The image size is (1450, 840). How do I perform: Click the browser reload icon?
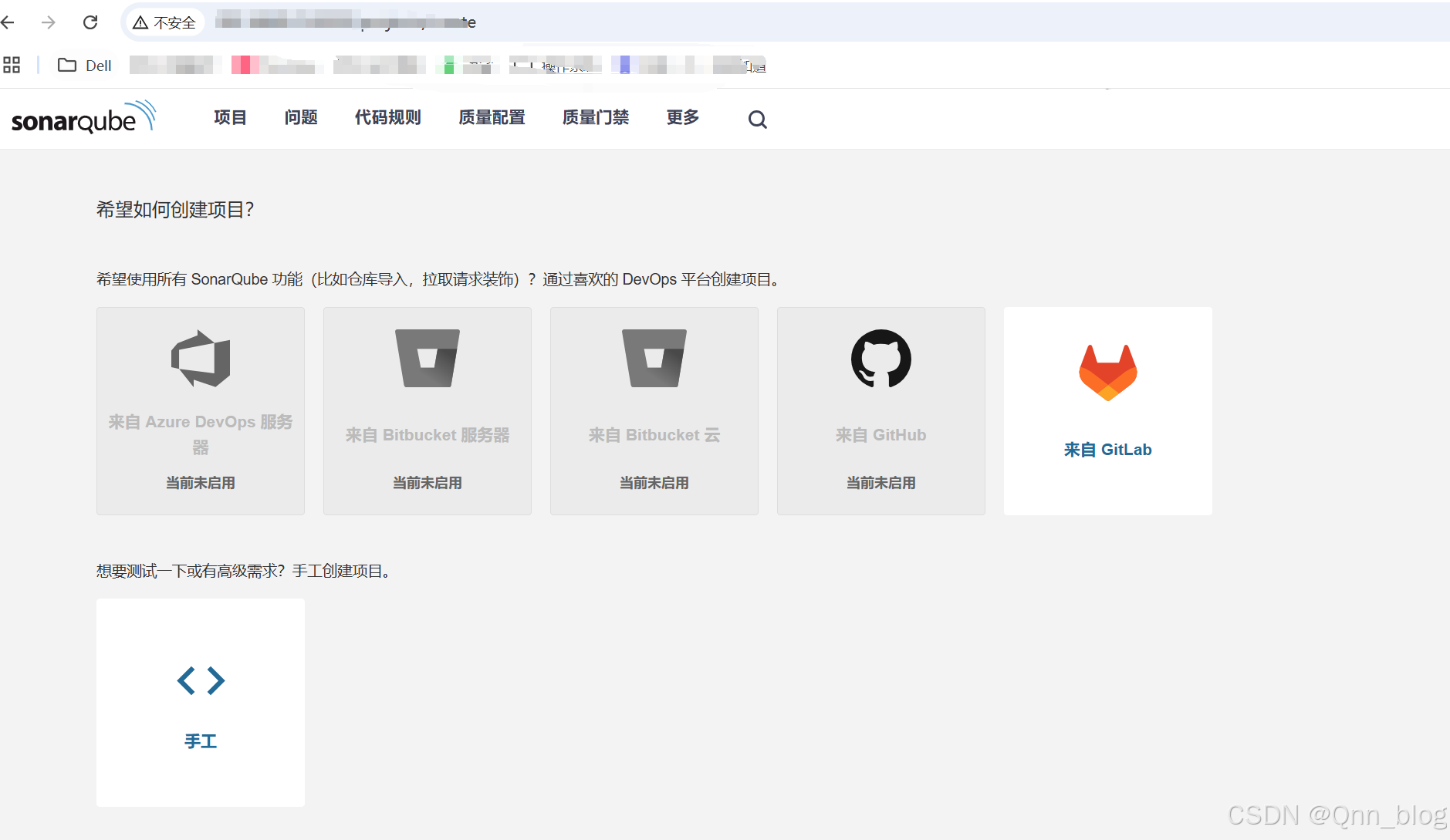click(90, 22)
